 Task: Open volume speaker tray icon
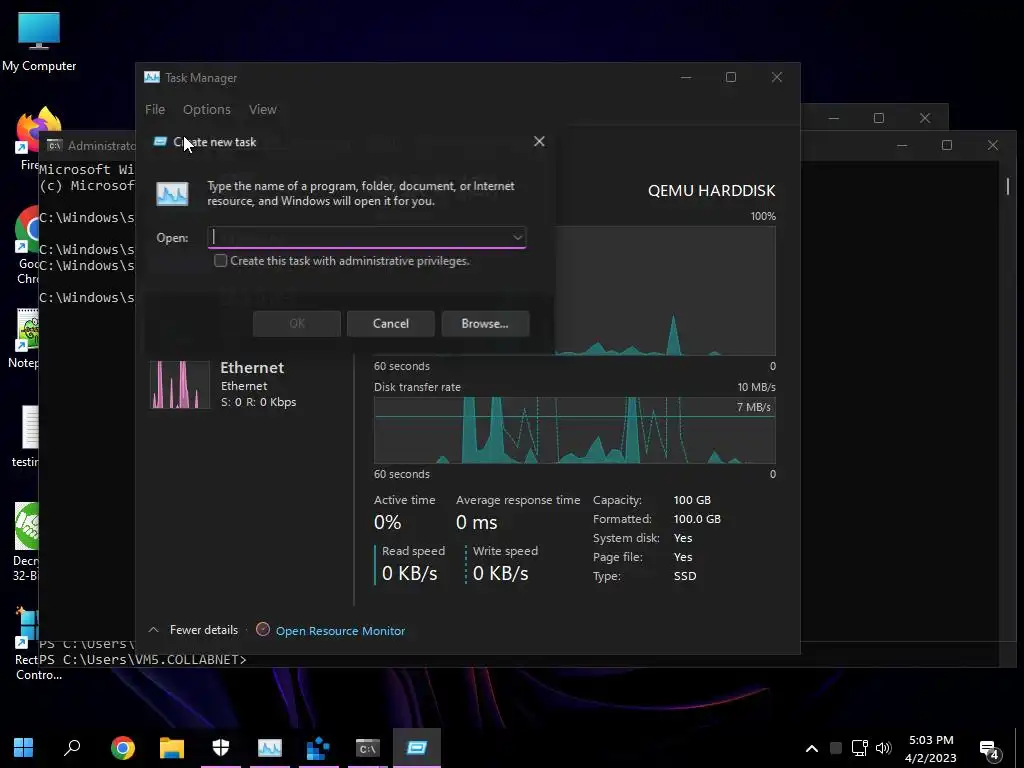point(884,748)
